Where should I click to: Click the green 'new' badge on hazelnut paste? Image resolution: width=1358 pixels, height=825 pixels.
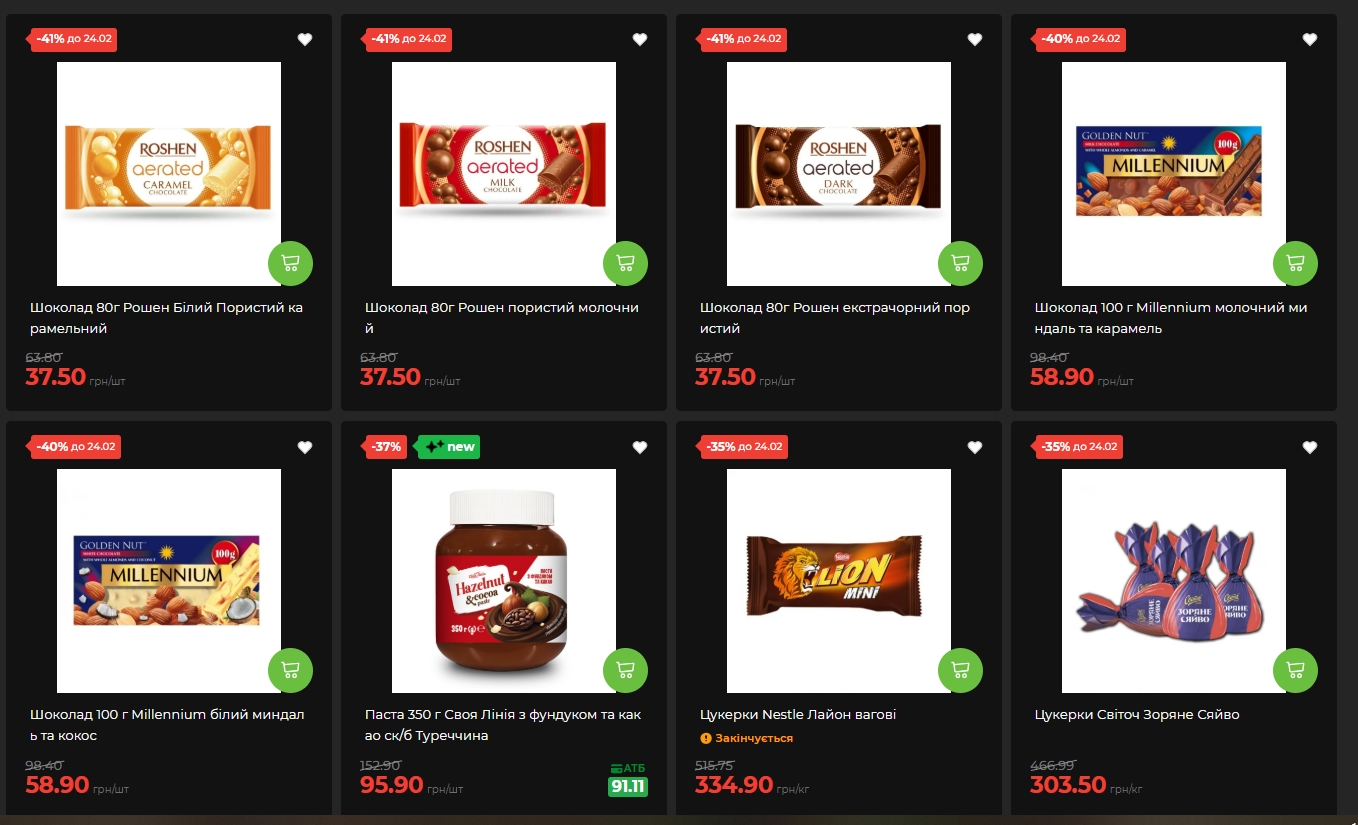[449, 447]
